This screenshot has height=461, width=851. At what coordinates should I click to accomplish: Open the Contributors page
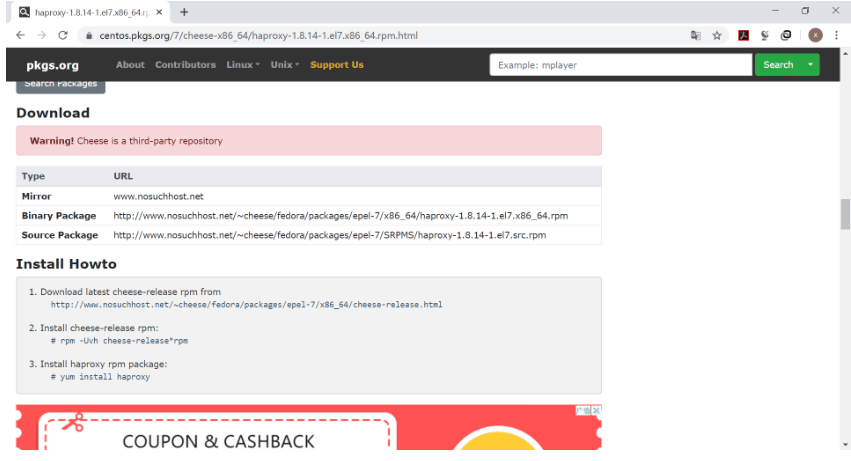pos(186,65)
